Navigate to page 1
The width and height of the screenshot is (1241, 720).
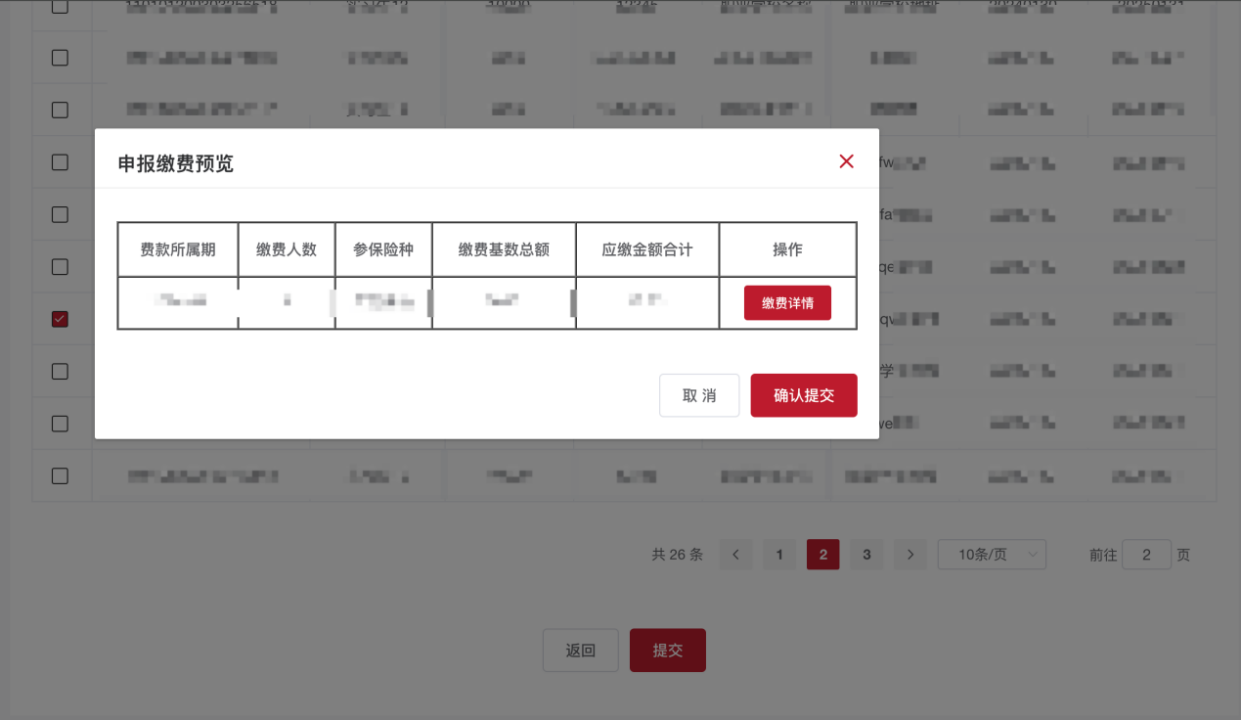[x=779, y=554]
